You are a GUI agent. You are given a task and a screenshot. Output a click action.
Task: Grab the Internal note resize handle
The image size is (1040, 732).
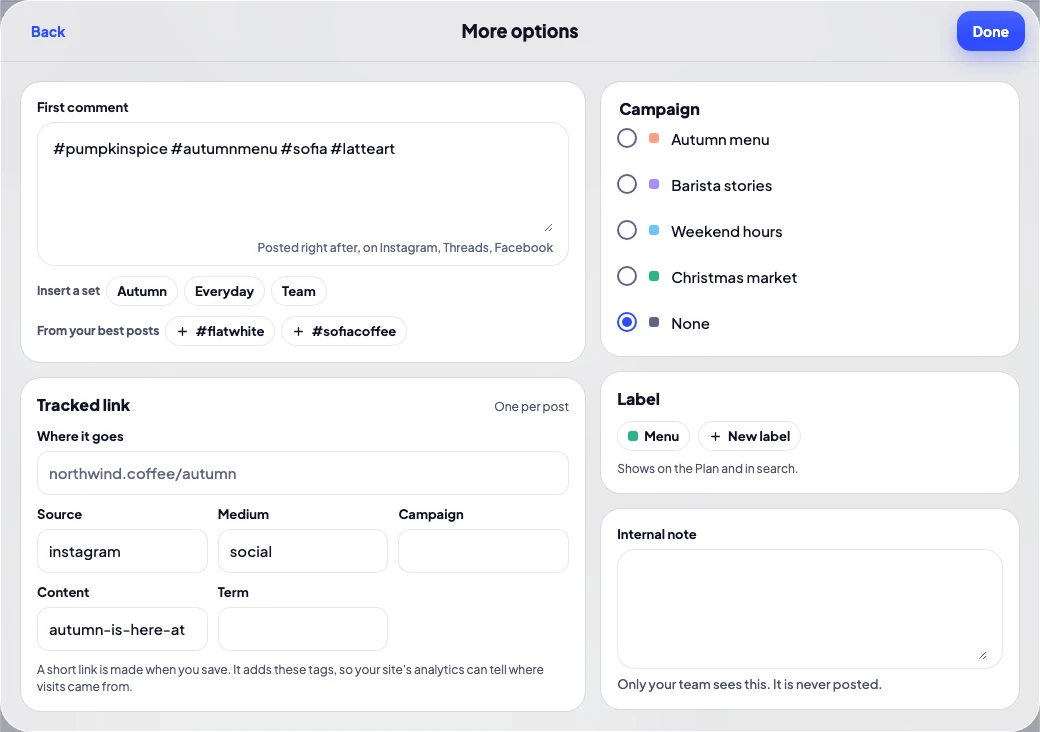[x=982, y=655]
